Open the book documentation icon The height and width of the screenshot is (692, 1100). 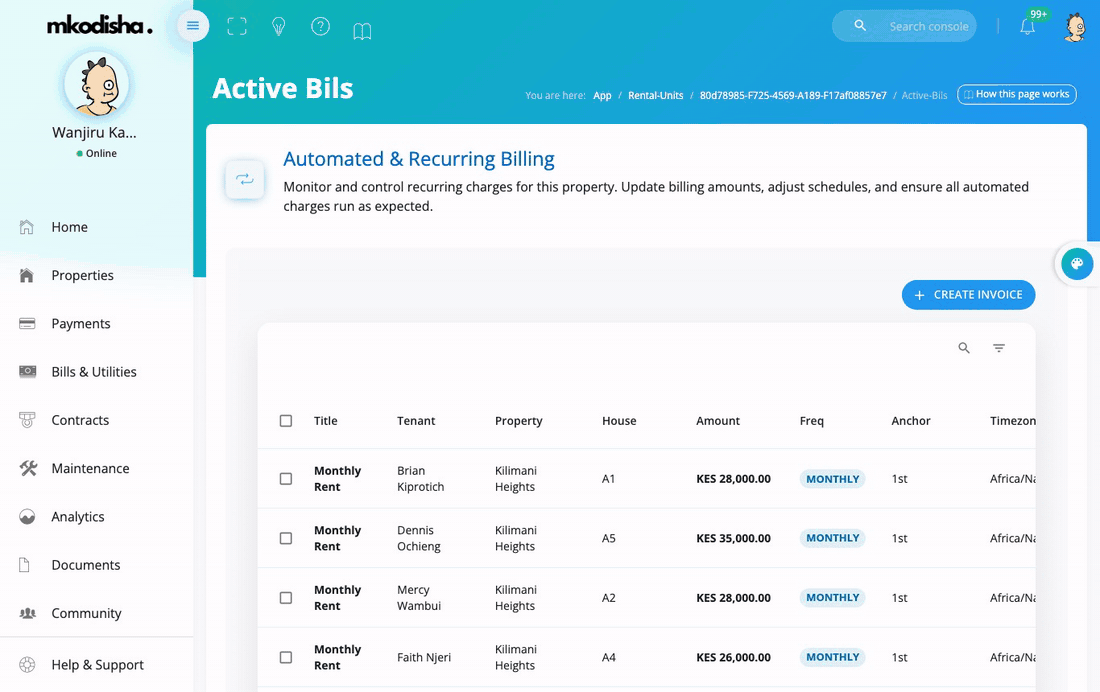[x=362, y=31]
